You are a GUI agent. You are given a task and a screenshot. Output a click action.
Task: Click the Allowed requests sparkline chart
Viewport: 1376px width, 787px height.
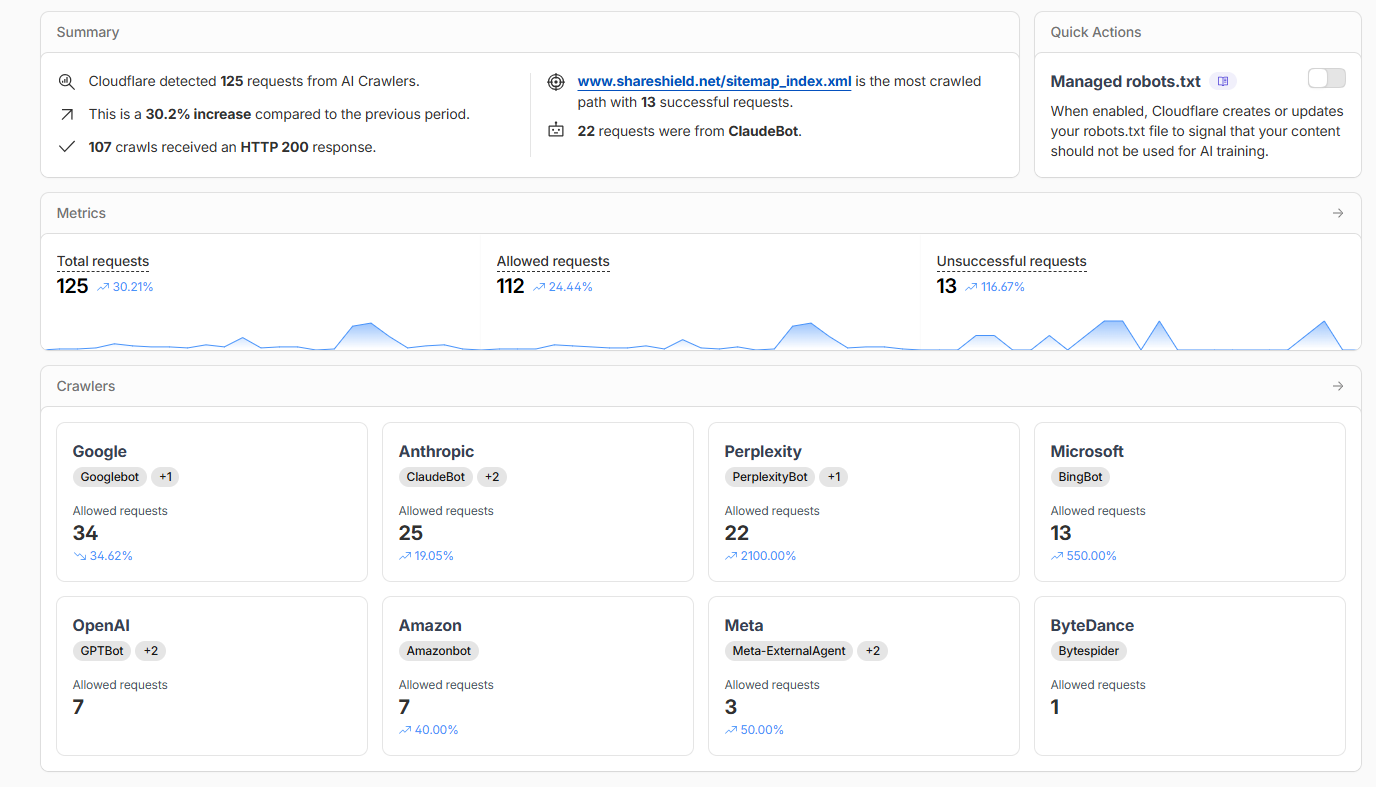[700, 337]
